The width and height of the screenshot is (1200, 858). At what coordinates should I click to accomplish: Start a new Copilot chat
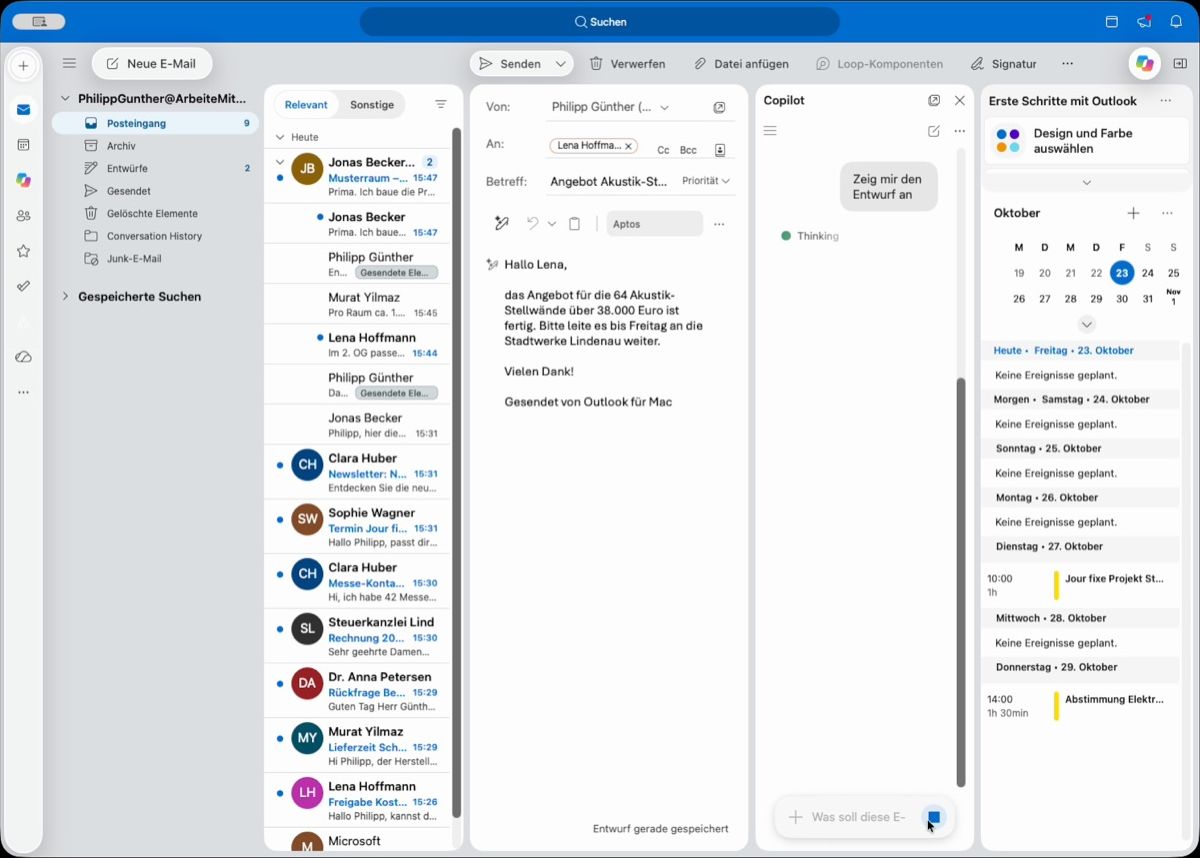(x=934, y=131)
